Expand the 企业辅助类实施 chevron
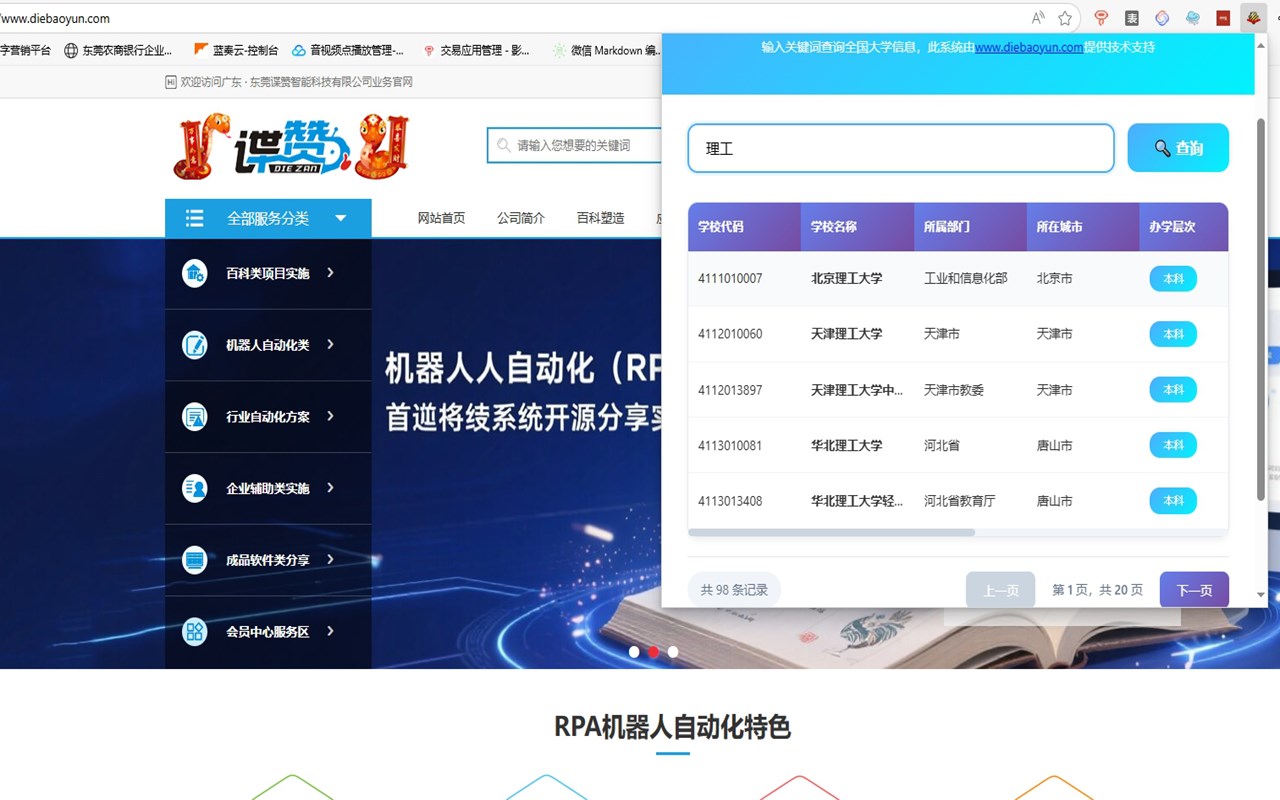 click(331, 488)
